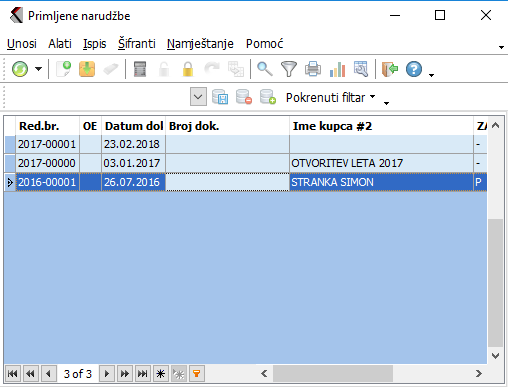Expand the filter combo box chevron
This screenshot has height=387, width=508.
(x=198, y=97)
